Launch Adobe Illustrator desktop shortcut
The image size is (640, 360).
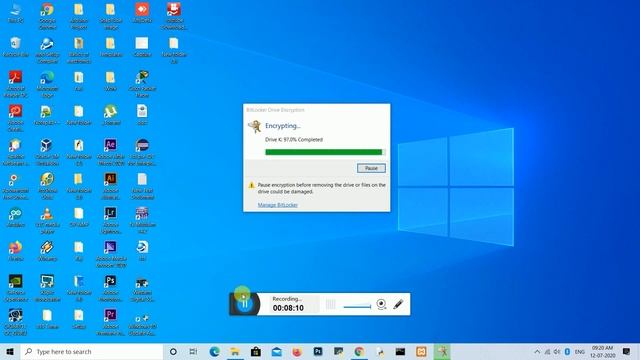111,186
